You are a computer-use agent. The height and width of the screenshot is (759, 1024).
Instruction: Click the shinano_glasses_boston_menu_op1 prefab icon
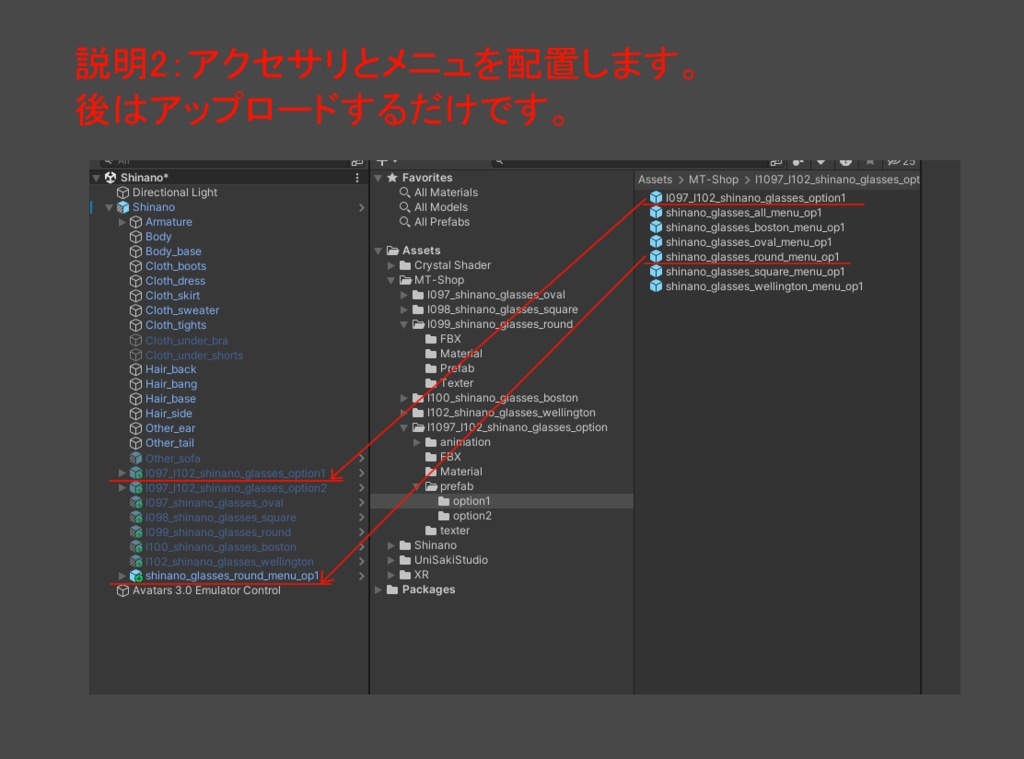pos(656,227)
